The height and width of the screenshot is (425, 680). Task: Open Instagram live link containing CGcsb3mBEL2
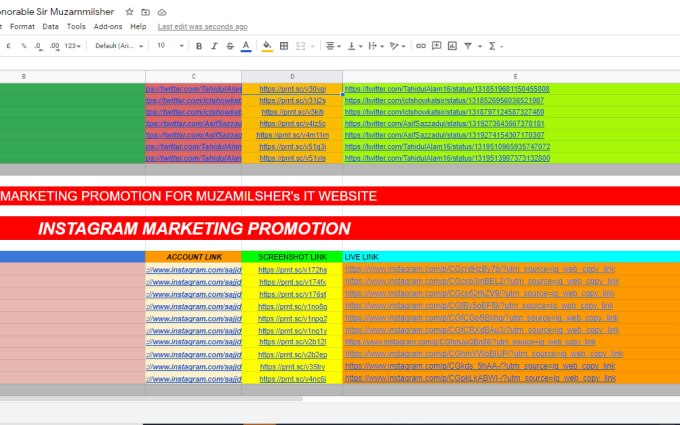pyautogui.click(x=482, y=281)
